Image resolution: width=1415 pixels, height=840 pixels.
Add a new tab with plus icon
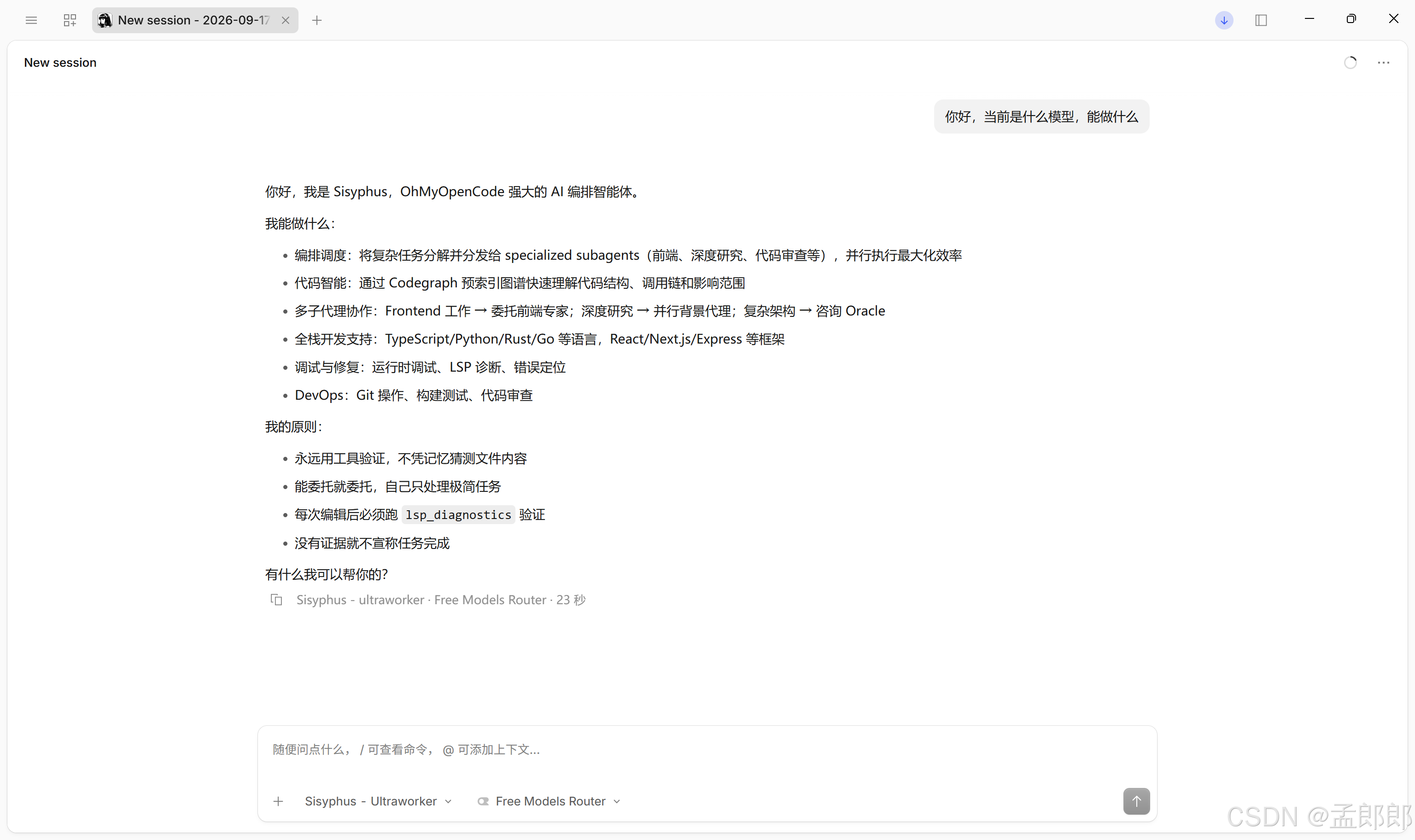[317, 20]
